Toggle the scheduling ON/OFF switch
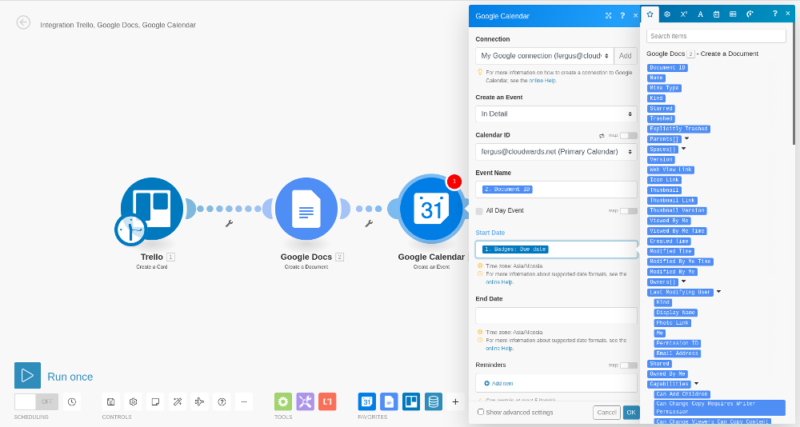 [x=36, y=401]
